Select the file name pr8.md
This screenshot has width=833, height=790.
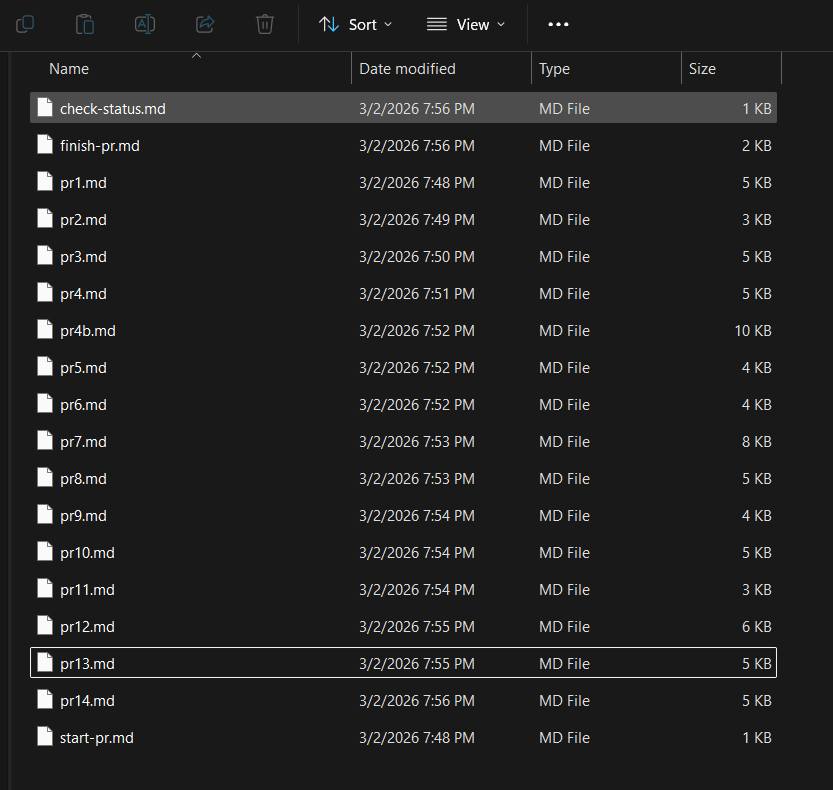[x=83, y=479]
